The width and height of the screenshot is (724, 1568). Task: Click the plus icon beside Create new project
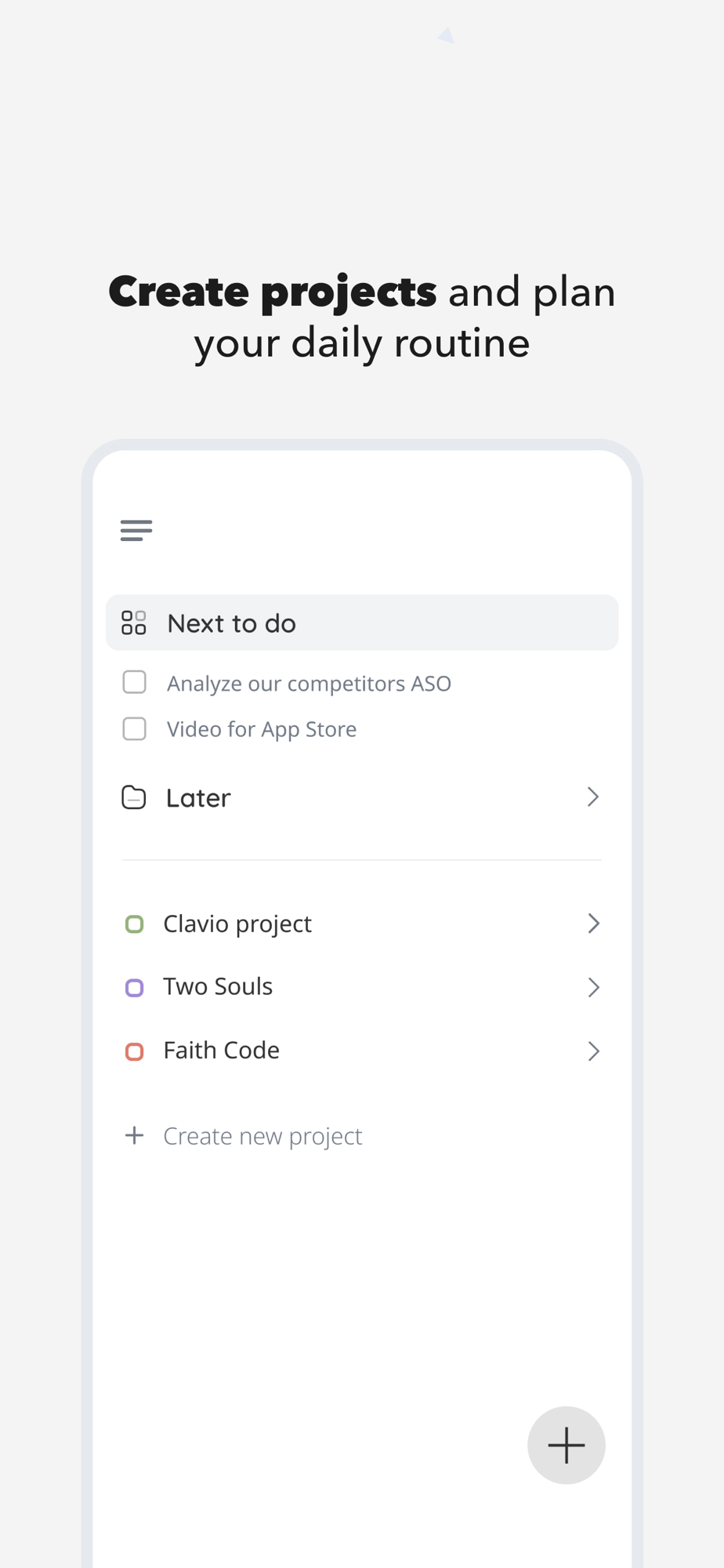135,1135
